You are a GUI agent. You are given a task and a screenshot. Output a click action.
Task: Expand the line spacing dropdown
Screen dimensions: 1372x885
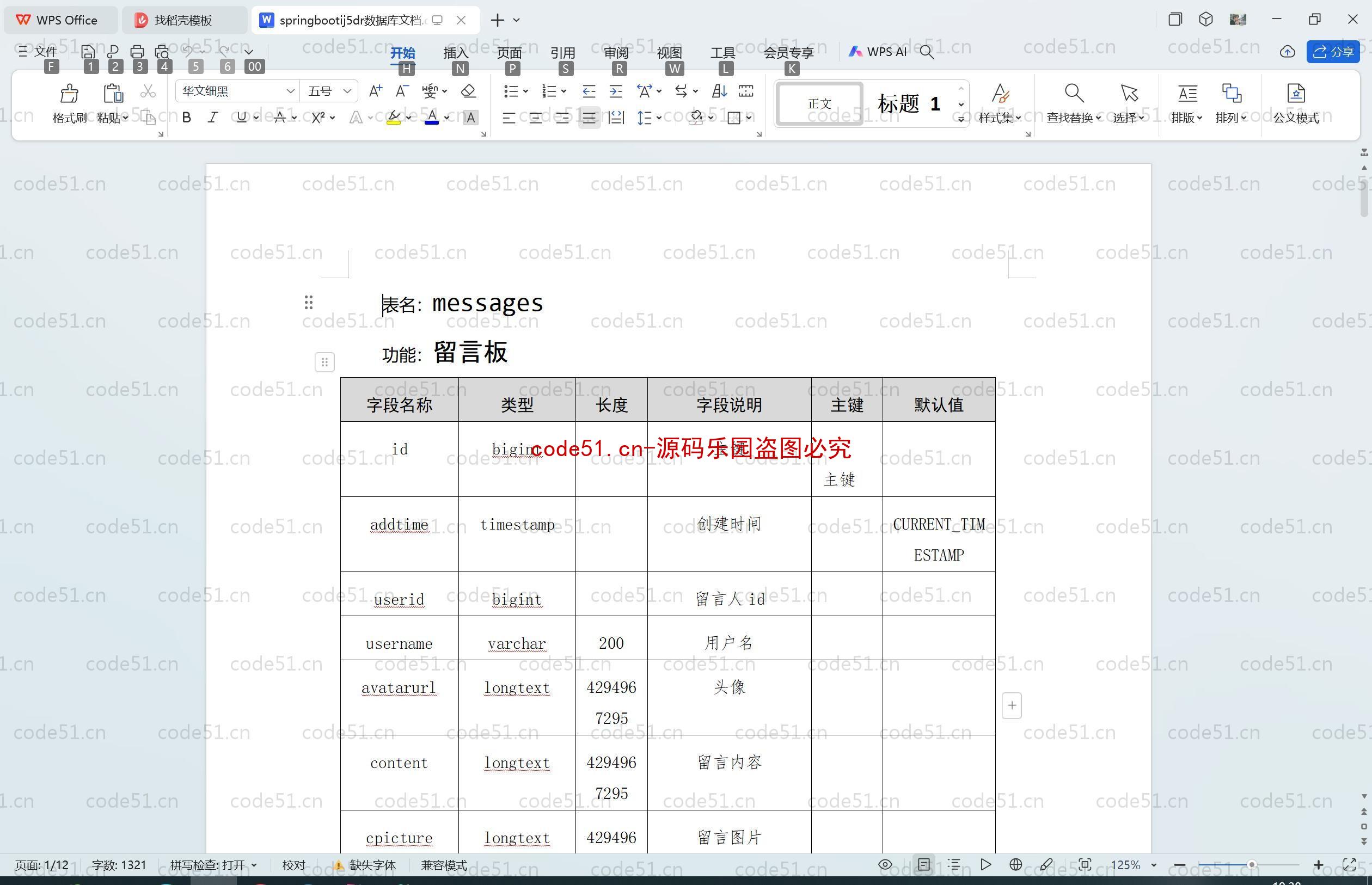pos(659,118)
